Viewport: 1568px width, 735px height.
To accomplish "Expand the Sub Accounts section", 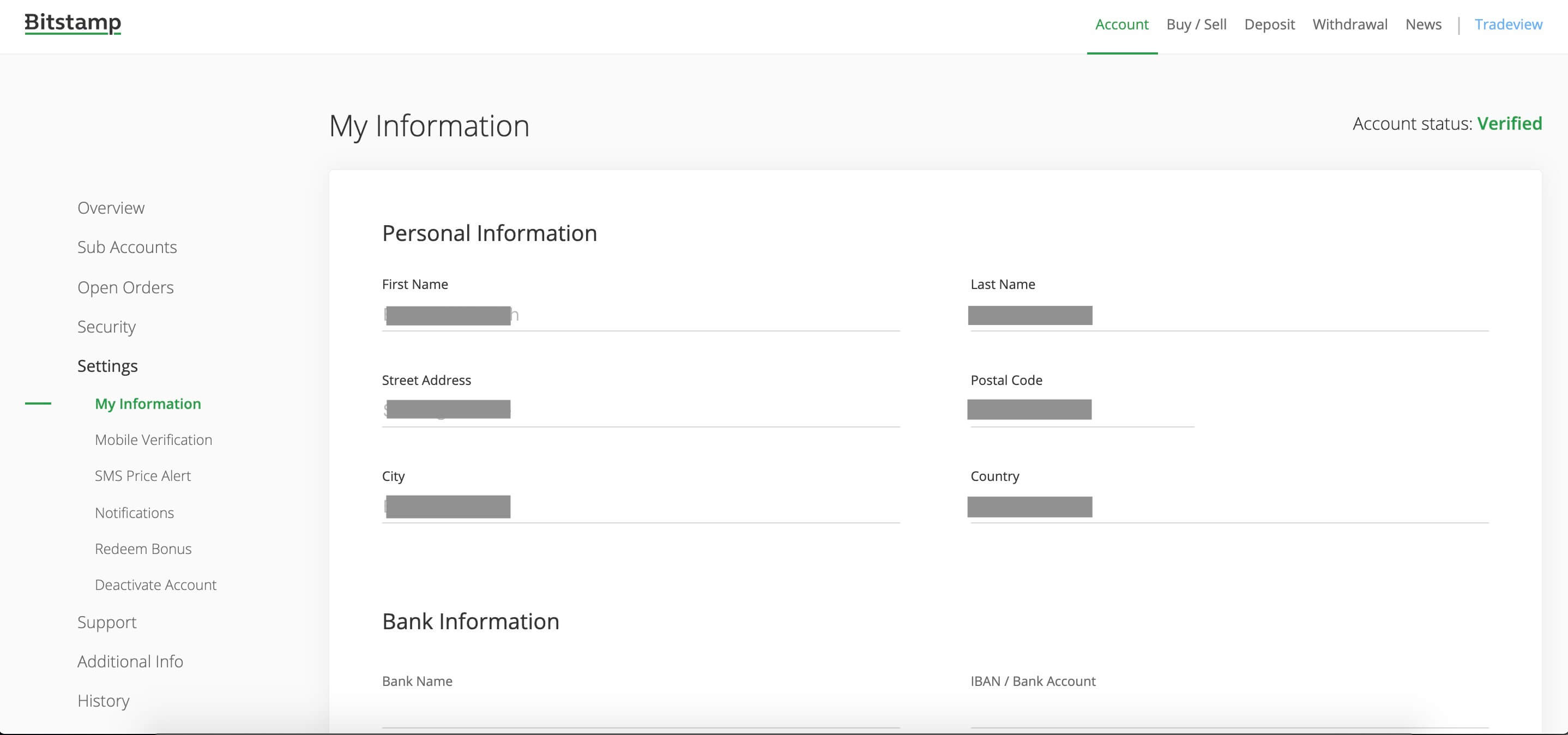I will pyautogui.click(x=127, y=247).
